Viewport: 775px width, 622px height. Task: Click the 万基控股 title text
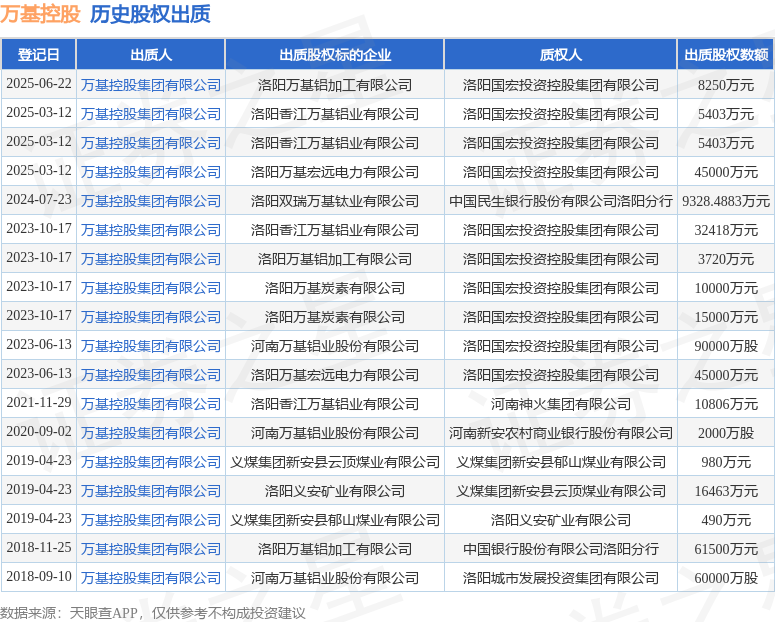41,14
